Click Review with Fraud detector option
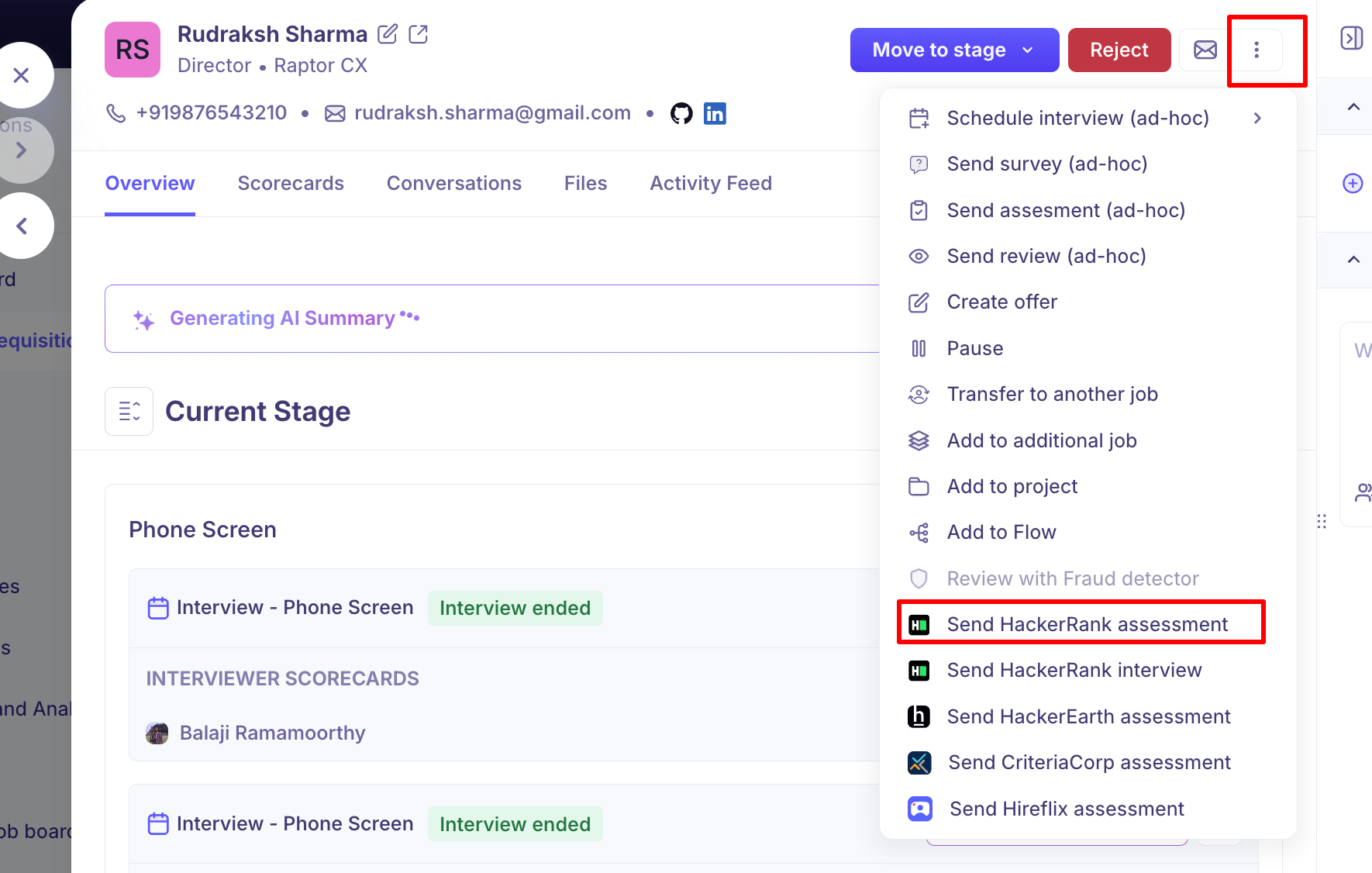Screen dimensions: 1372x873 tap(1088, 578)
